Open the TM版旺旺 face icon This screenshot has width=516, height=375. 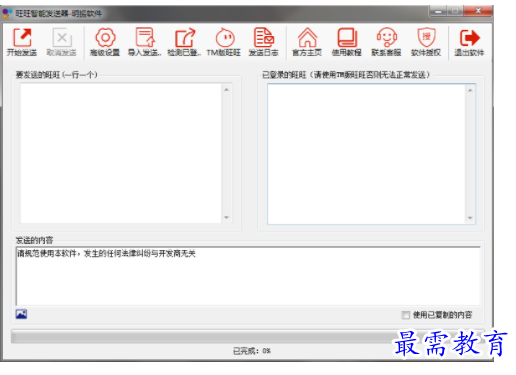(x=225, y=38)
